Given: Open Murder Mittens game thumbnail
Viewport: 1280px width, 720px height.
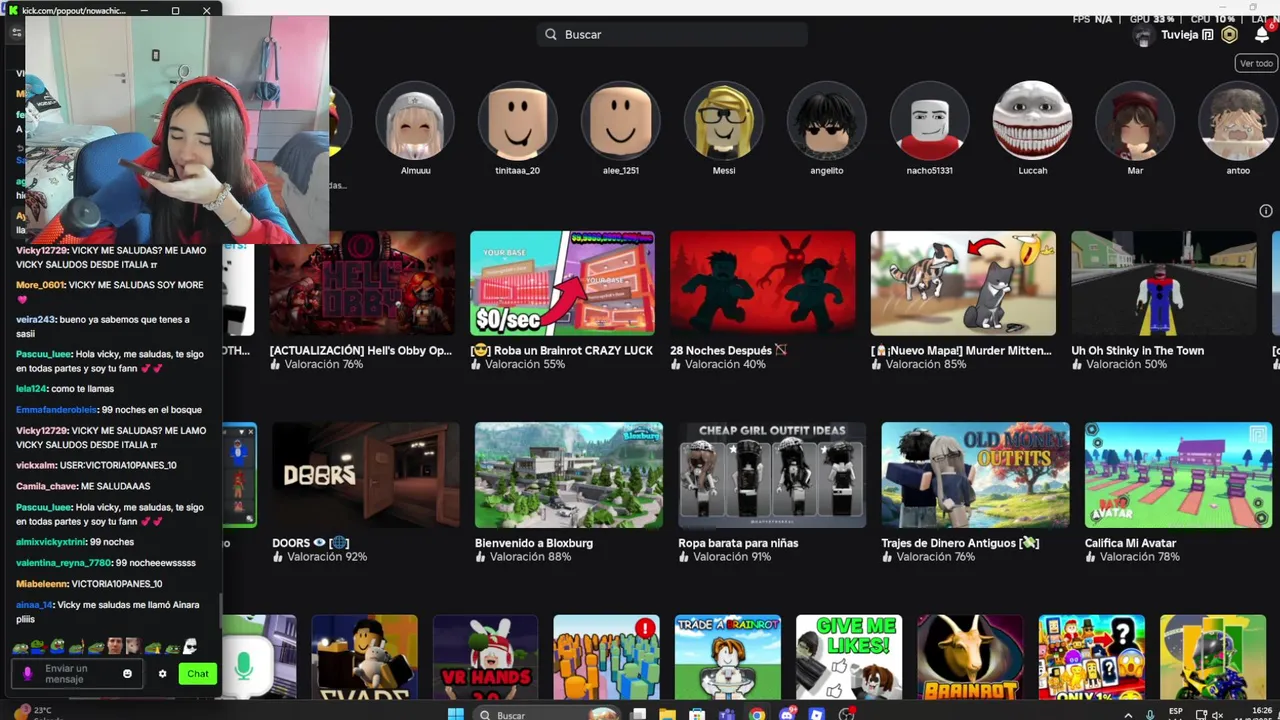Looking at the screenshot, I should (x=963, y=283).
